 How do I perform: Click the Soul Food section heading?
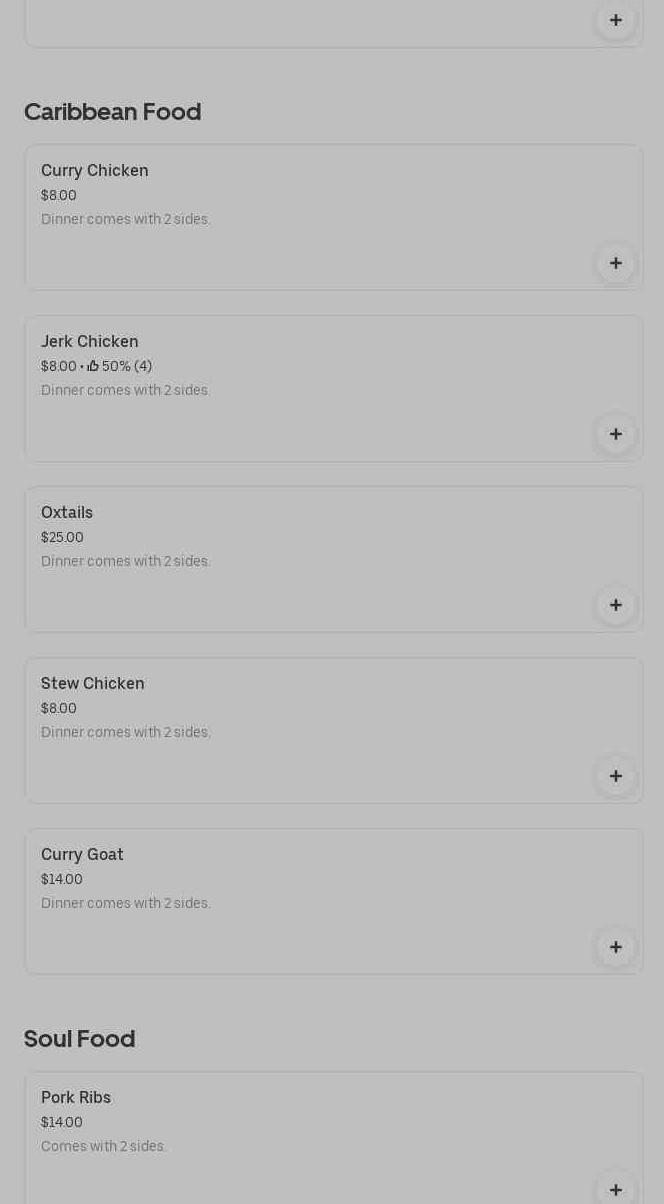click(x=79, y=1039)
